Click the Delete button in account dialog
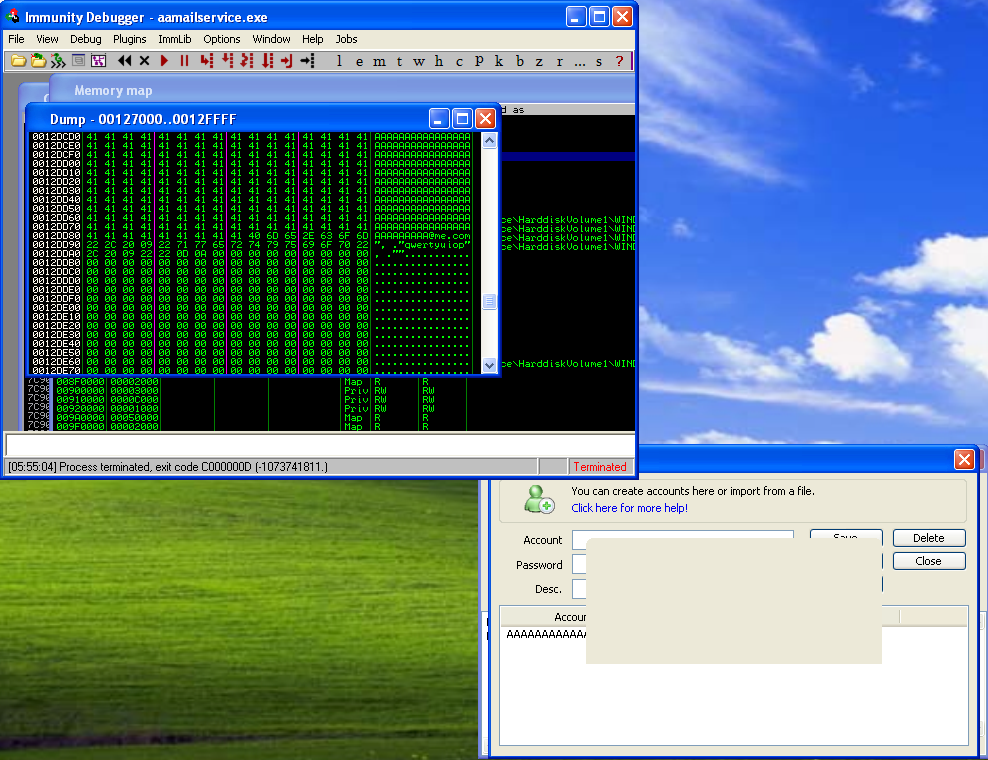This screenshot has height=760, width=988. click(x=929, y=538)
